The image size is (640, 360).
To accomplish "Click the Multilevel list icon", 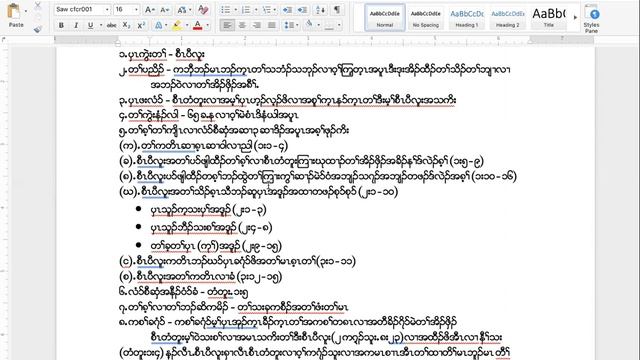I will click(x=266, y=10).
